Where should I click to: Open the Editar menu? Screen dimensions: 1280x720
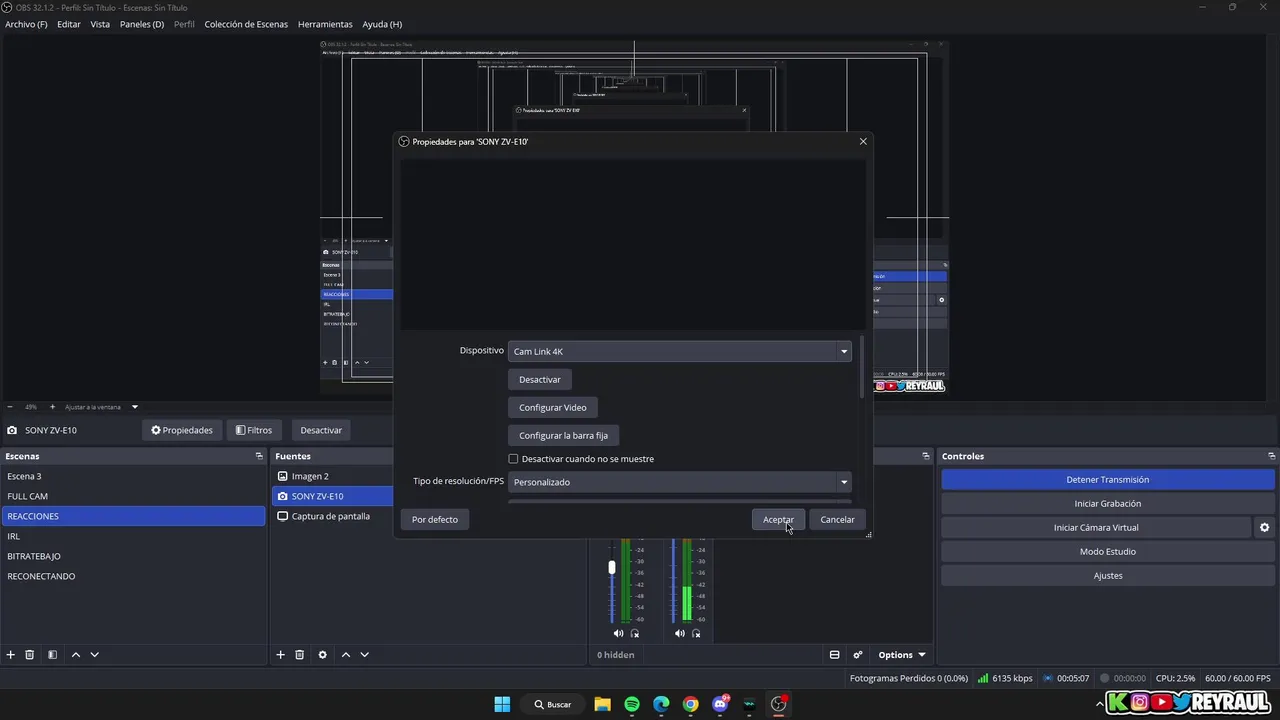(69, 24)
